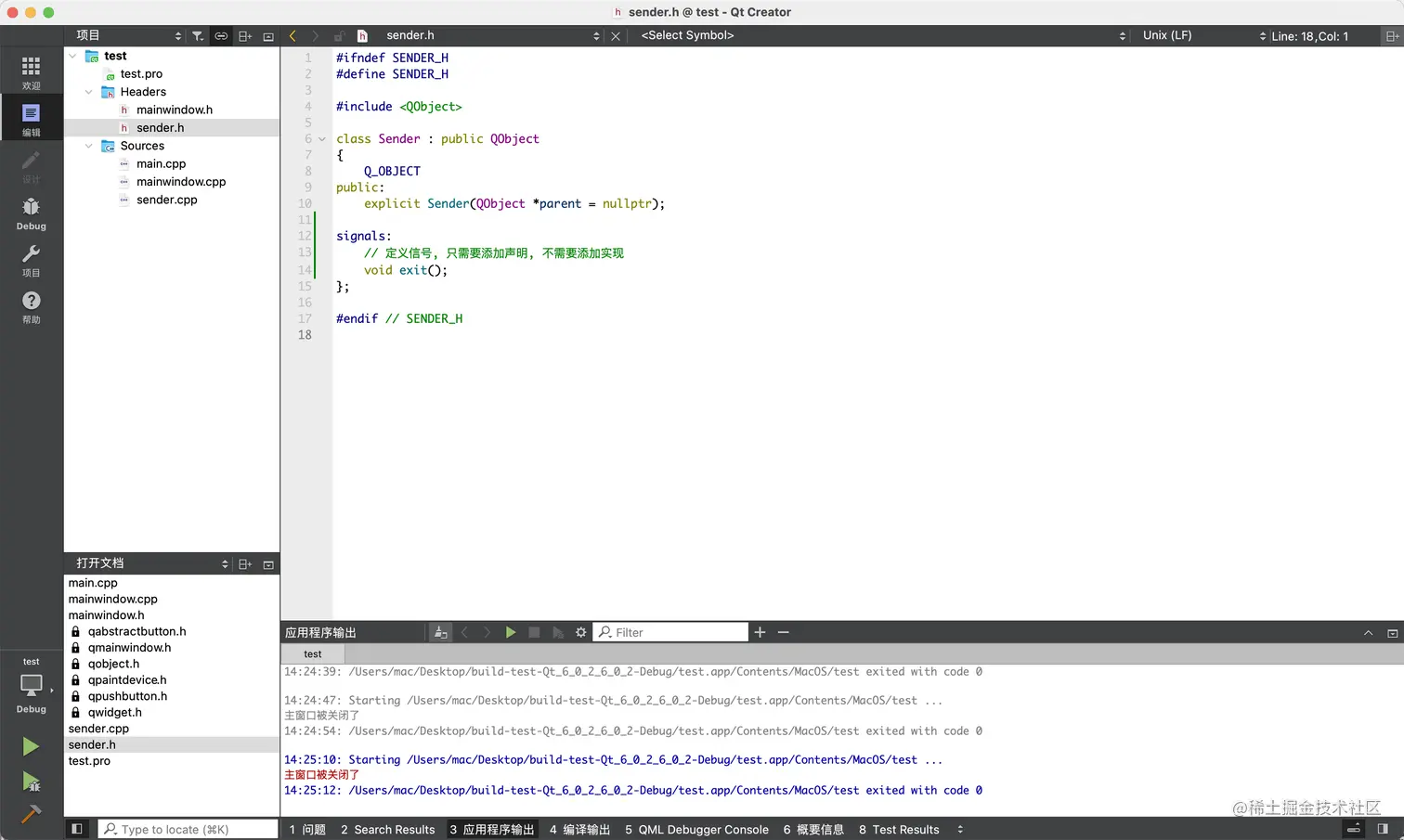Zoom out application output text

point(784,632)
